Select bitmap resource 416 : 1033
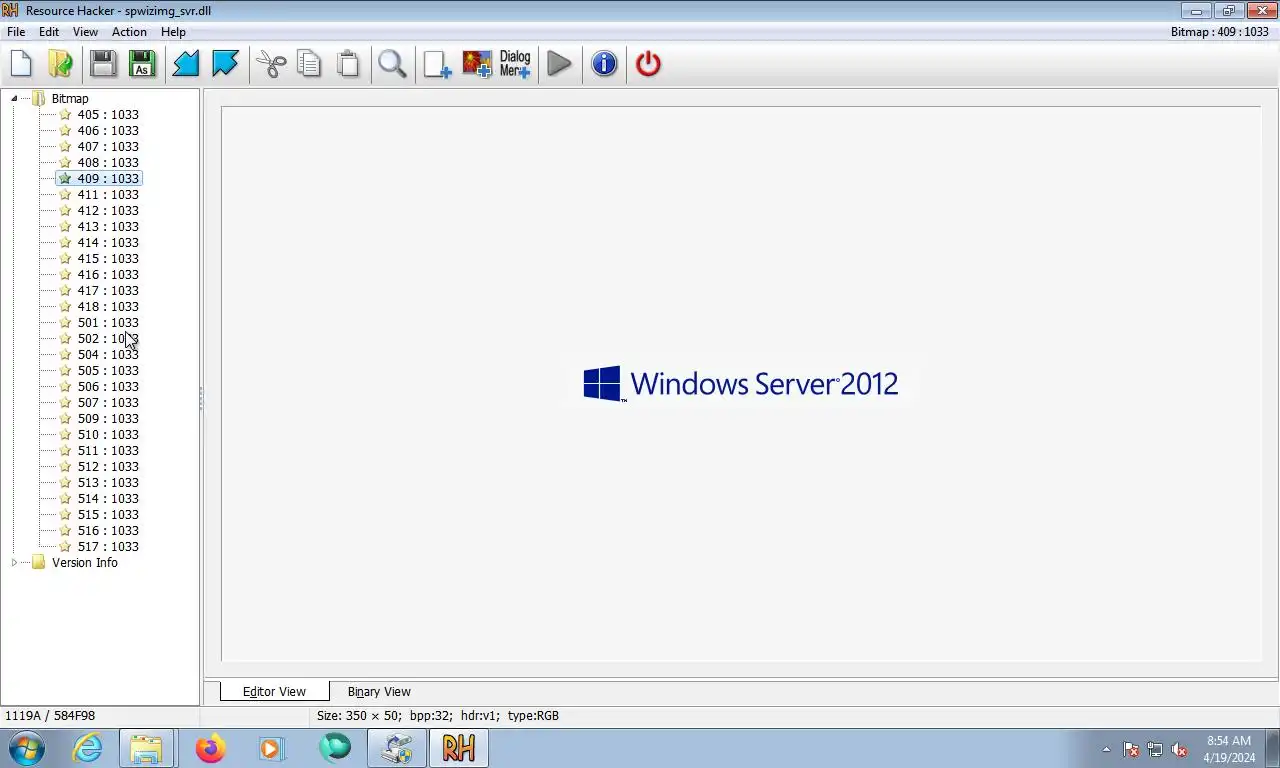Image resolution: width=1280 pixels, height=768 pixels. click(x=108, y=274)
